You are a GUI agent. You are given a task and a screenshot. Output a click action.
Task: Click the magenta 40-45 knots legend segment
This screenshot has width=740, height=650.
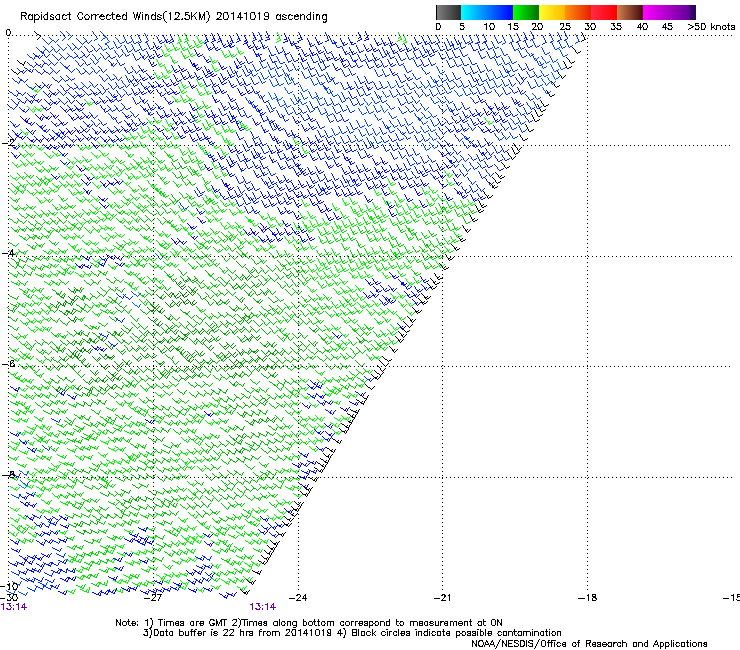pyautogui.click(x=656, y=12)
